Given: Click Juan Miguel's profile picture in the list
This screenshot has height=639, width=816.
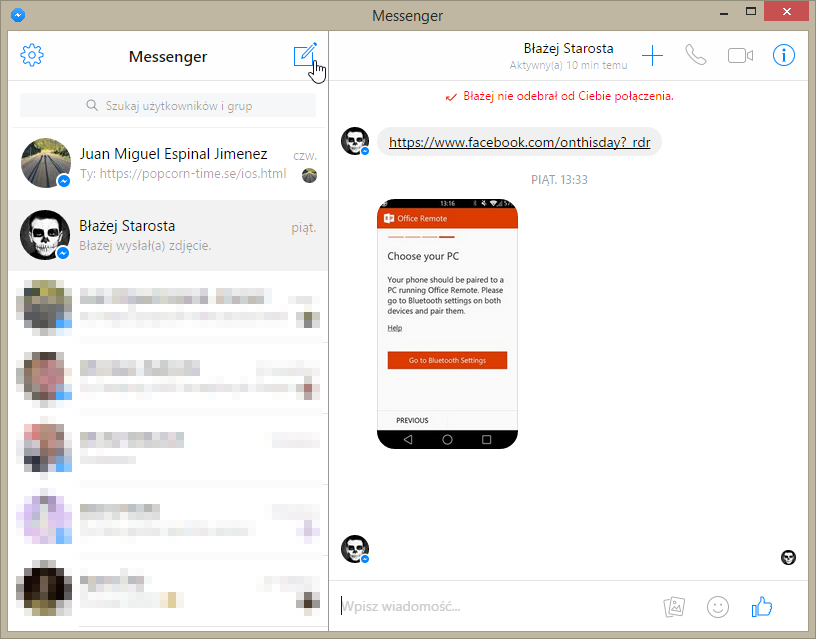Looking at the screenshot, I should [46, 163].
